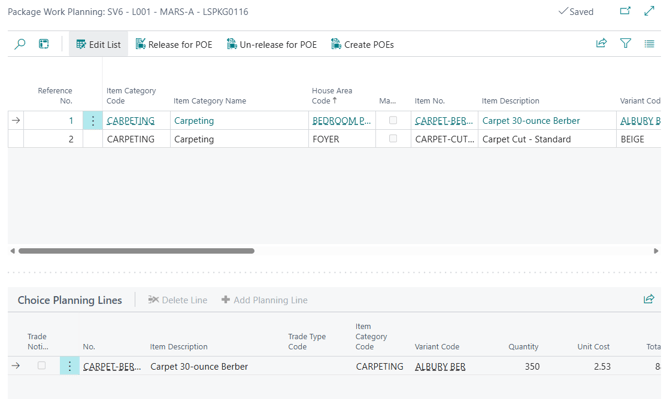Click Reference No. column header

[55, 96]
